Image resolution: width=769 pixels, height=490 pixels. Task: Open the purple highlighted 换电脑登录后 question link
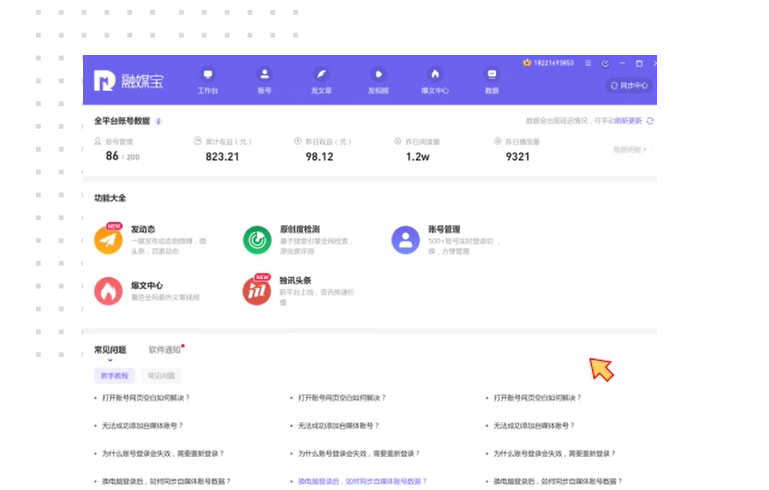tap(362, 481)
